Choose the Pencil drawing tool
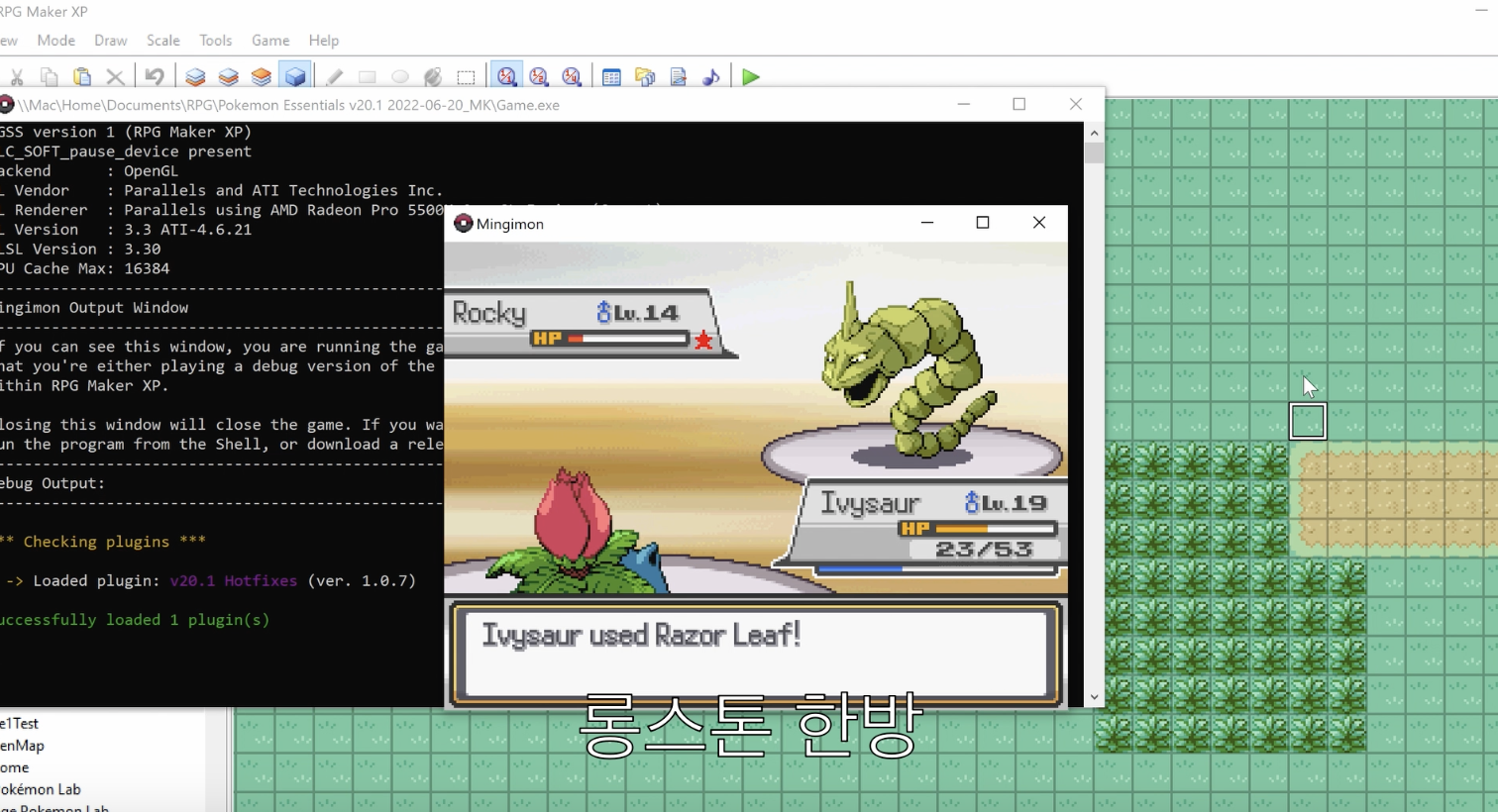 pyautogui.click(x=335, y=77)
